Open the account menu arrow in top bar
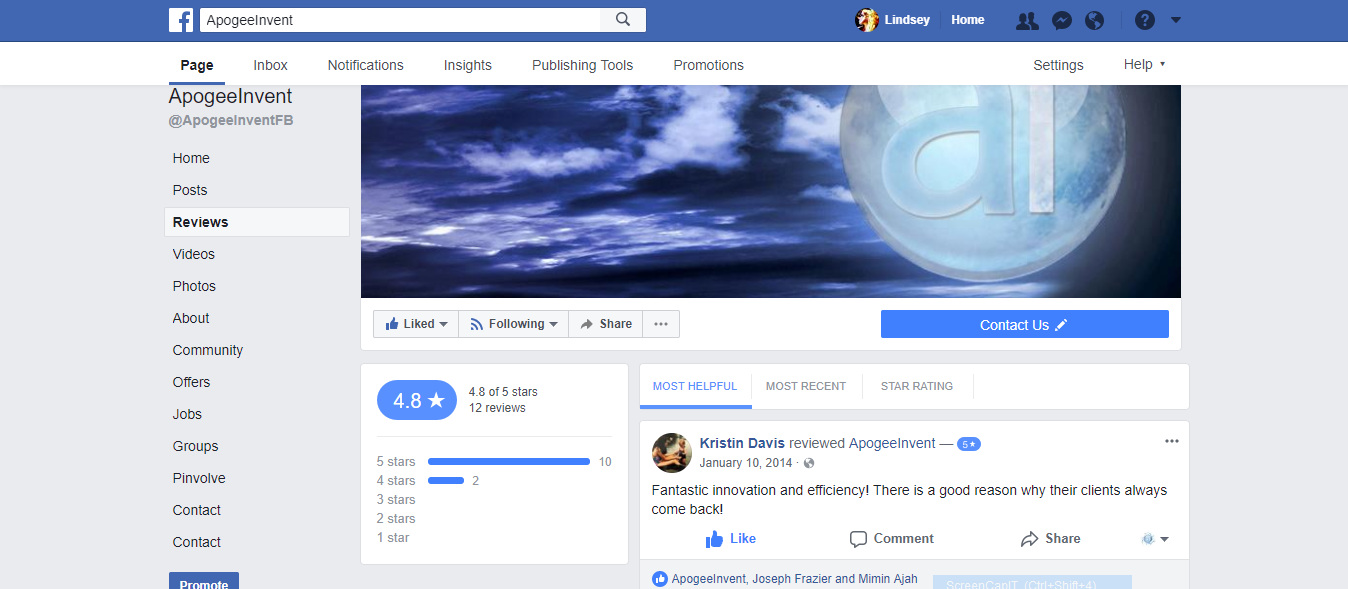Screen dimensions: 1348x589 tap(1176, 20)
